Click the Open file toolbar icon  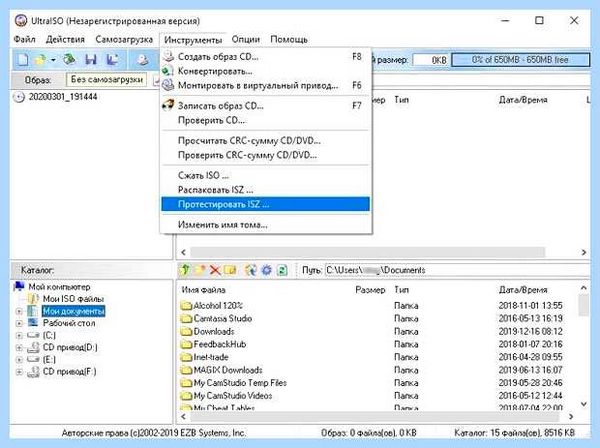(41, 60)
